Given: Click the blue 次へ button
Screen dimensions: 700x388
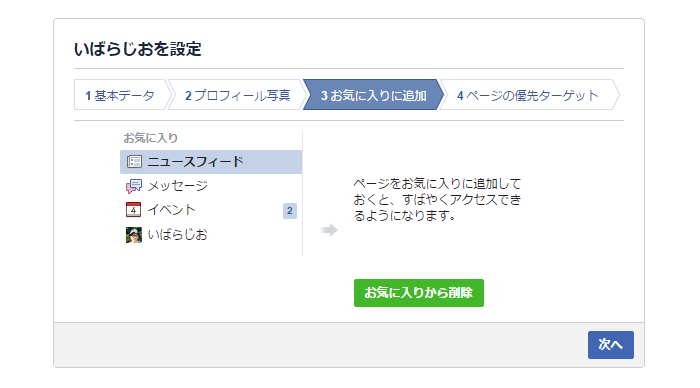Looking at the screenshot, I should [x=611, y=345].
